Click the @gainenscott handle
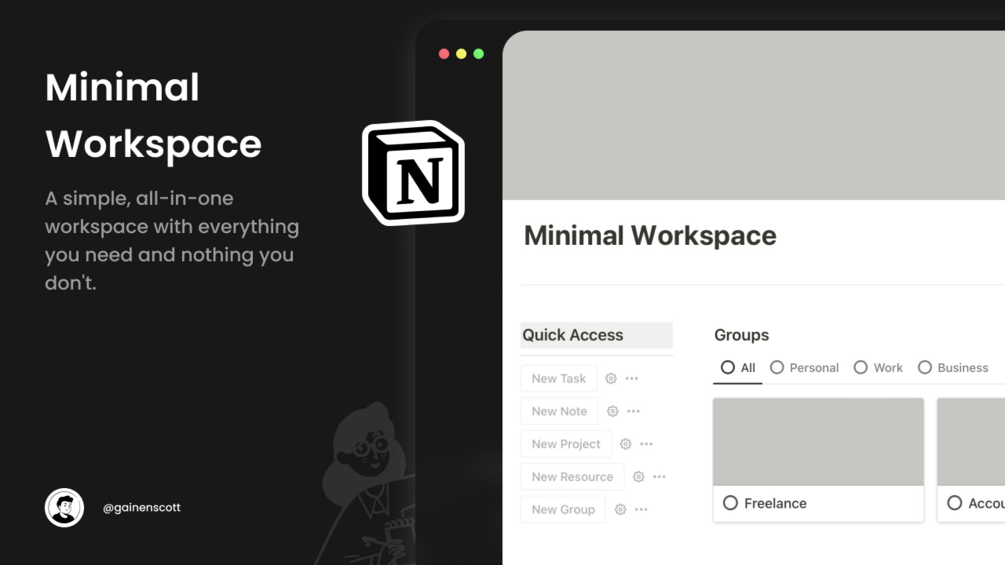 (x=142, y=507)
